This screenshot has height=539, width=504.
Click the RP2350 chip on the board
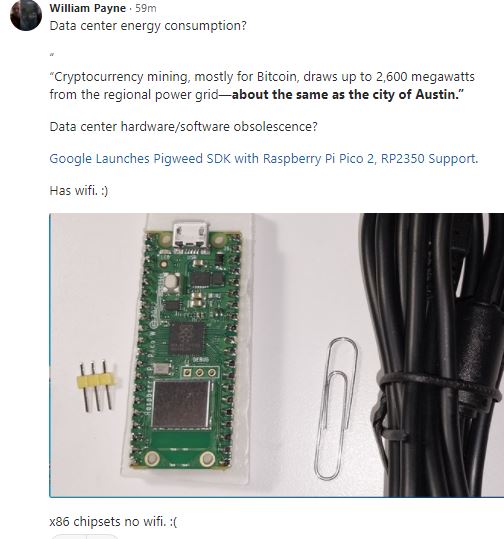click(x=186, y=338)
